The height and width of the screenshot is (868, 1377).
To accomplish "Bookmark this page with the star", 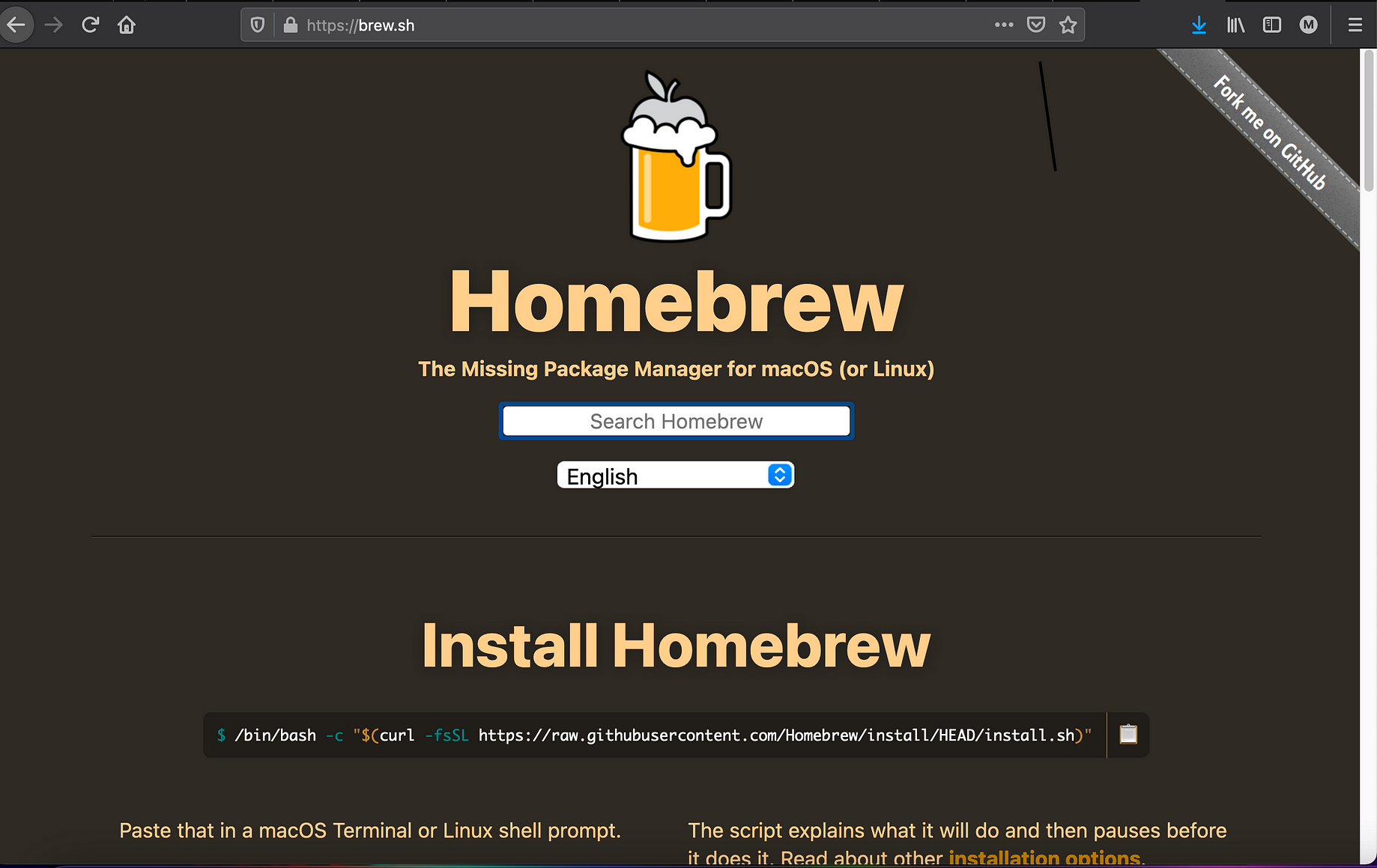I will pyautogui.click(x=1068, y=25).
